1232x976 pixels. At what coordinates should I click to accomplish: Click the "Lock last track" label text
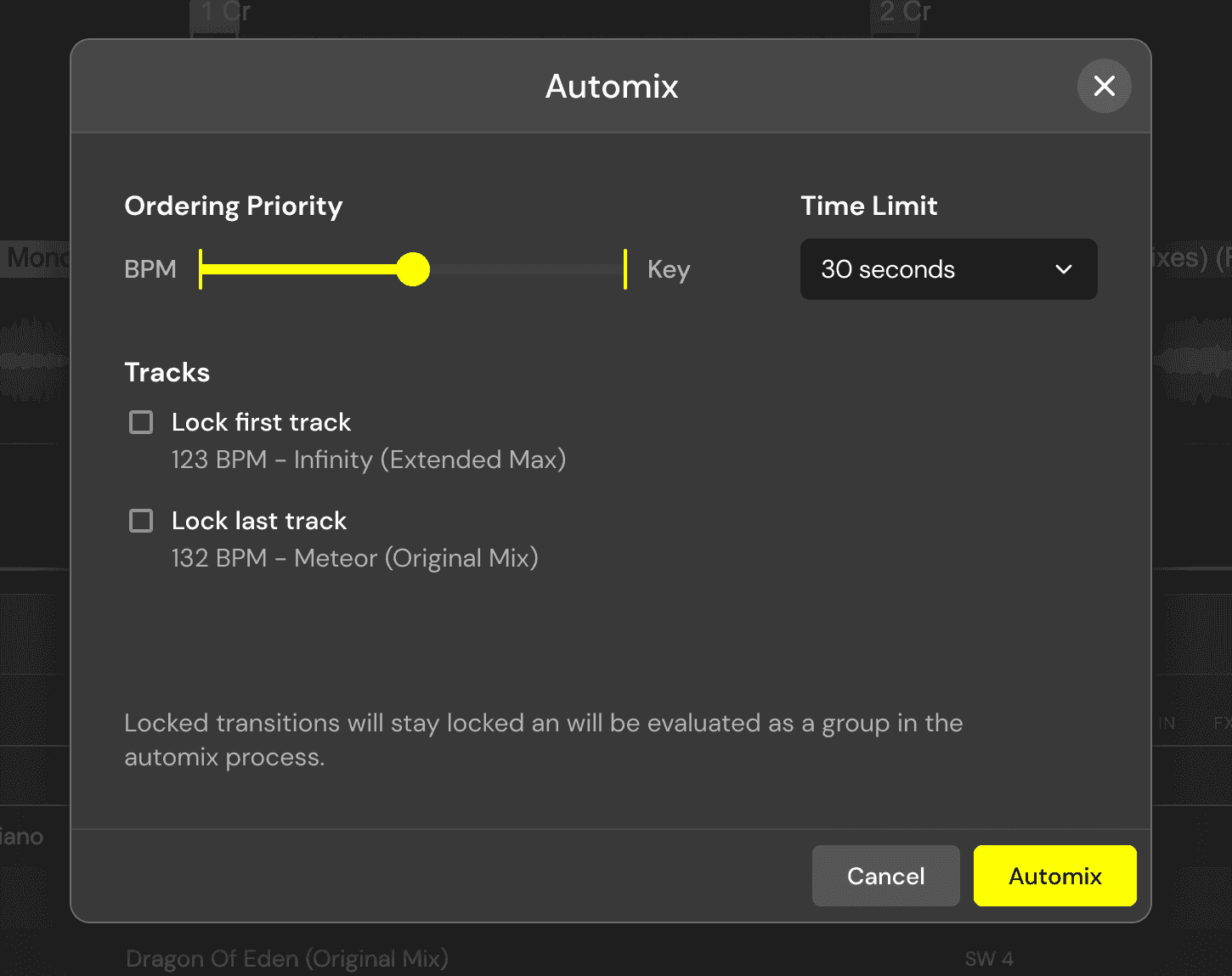tap(259, 521)
